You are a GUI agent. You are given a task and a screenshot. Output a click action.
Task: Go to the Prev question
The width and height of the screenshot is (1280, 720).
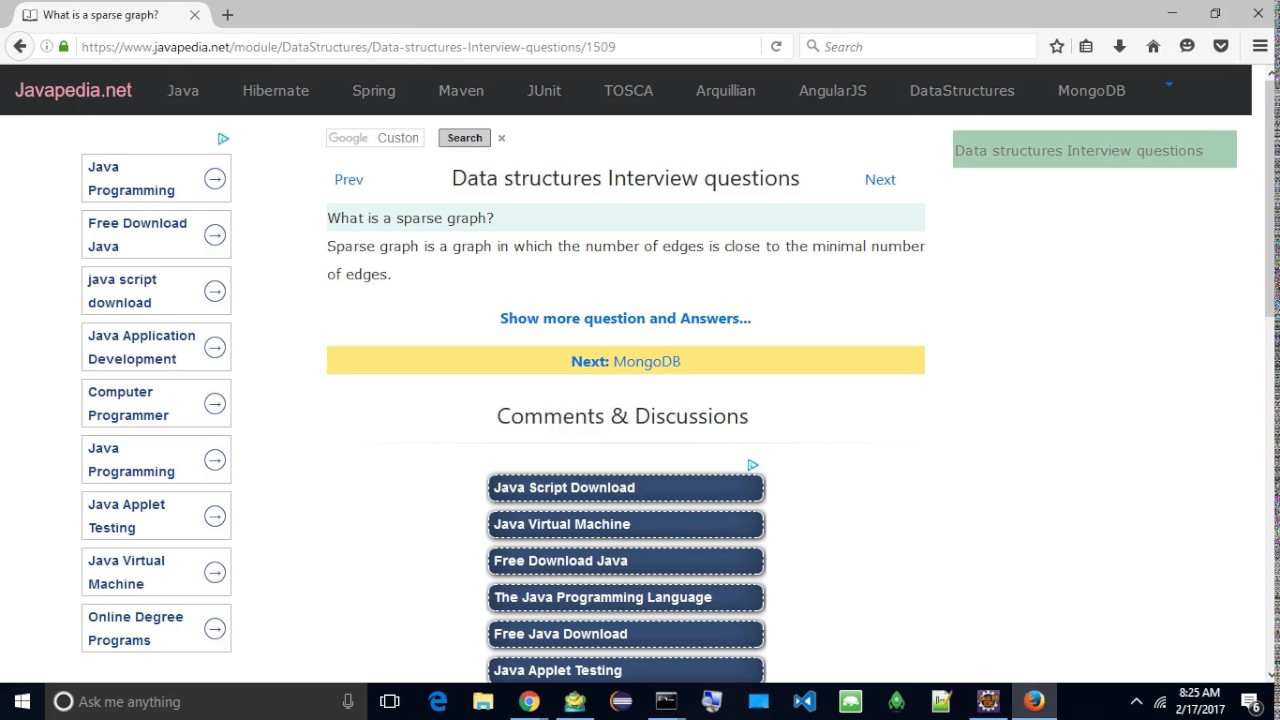point(349,180)
